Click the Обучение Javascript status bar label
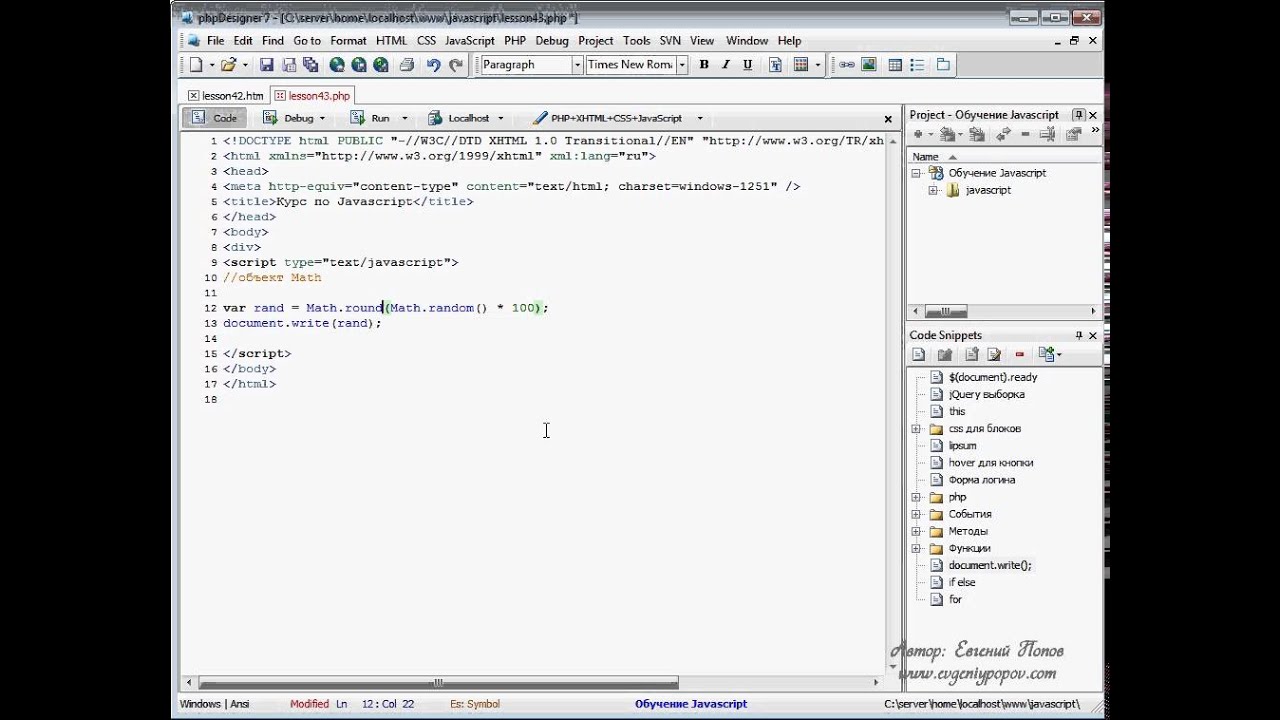Viewport: 1280px width, 720px height. click(691, 704)
